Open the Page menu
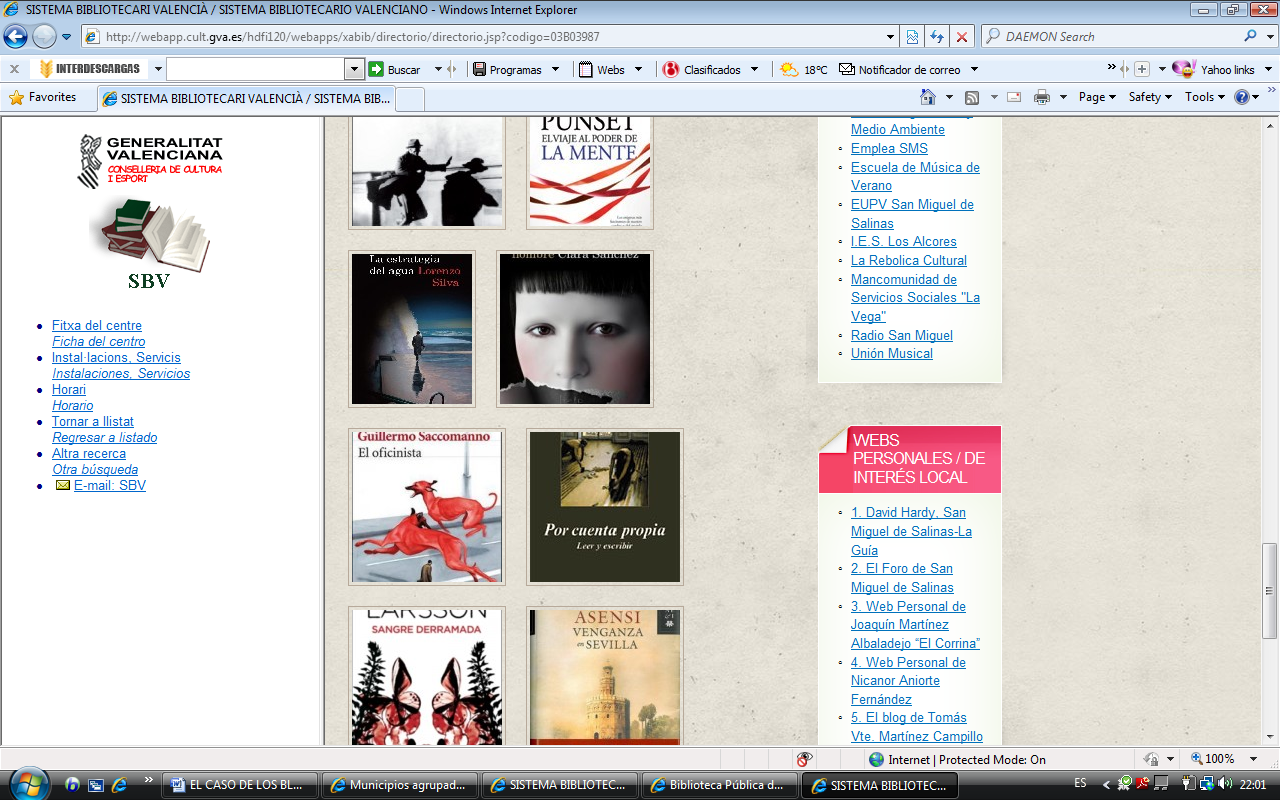Screen dimensions: 1280x800 pyautogui.click(x=1097, y=97)
